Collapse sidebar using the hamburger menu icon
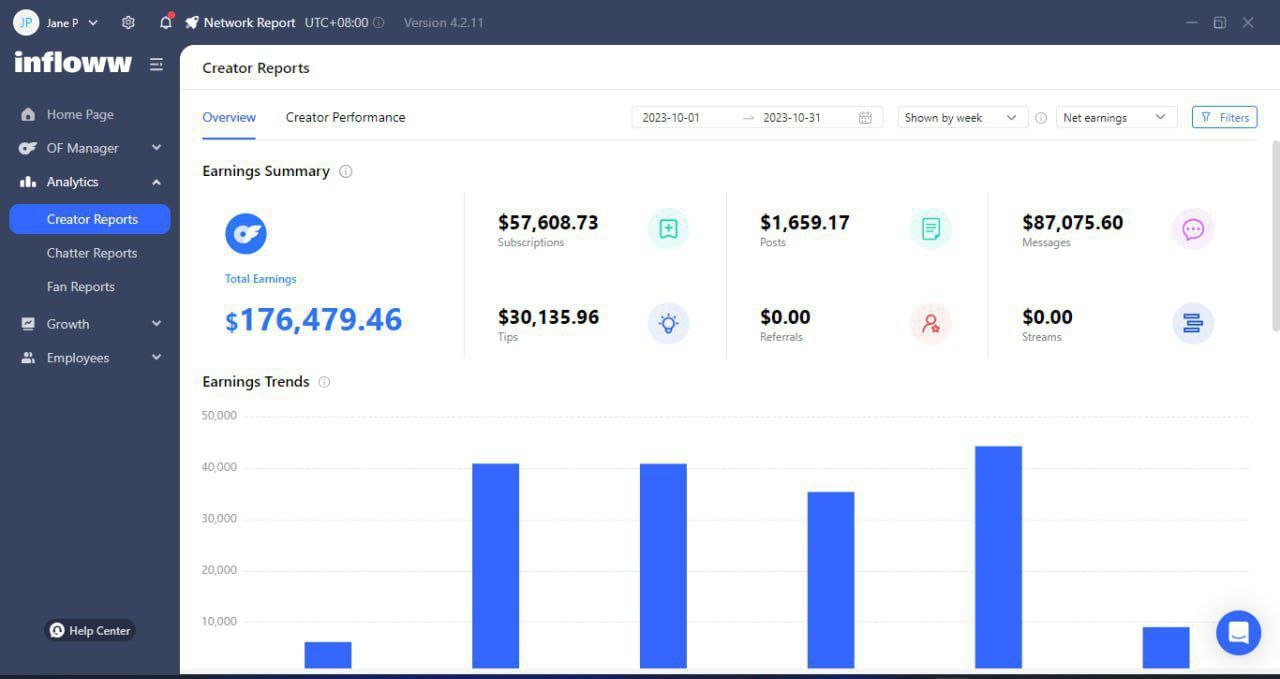 pos(156,64)
